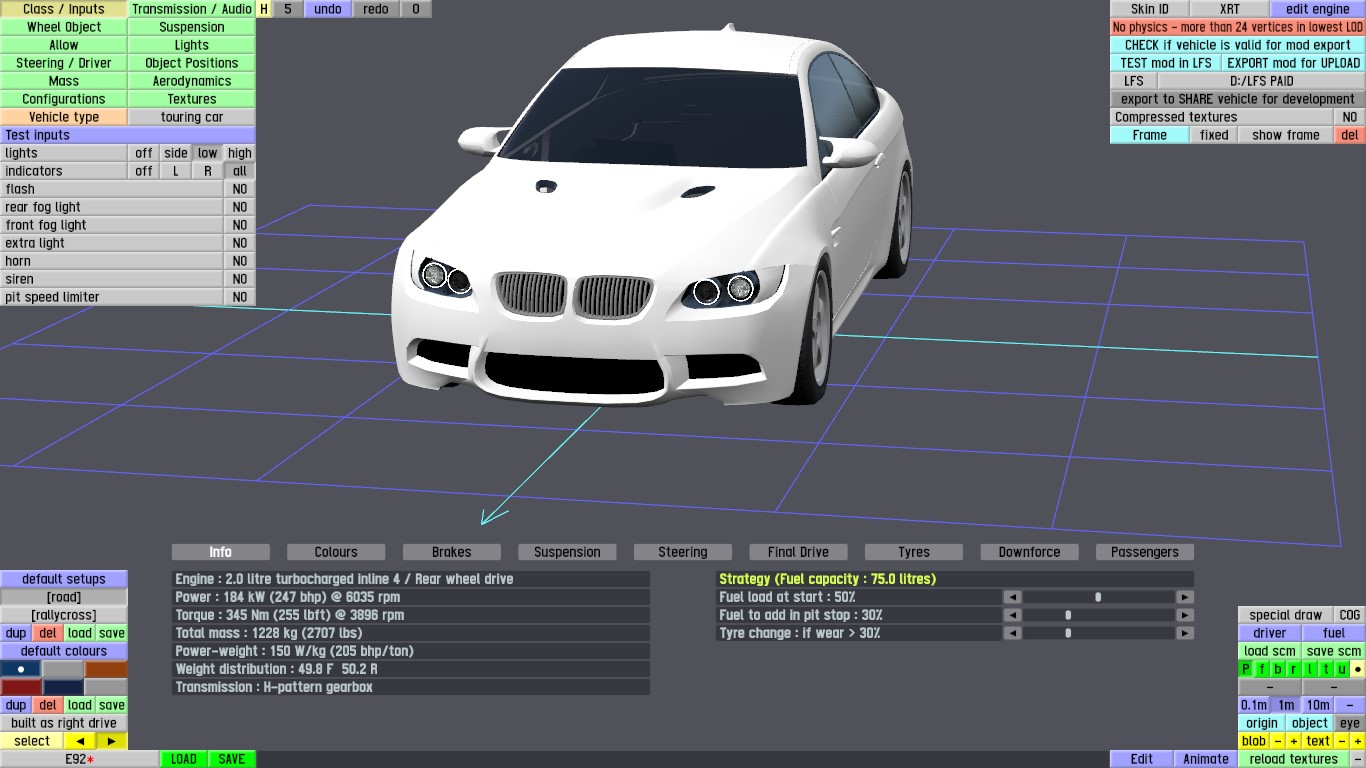Switch to the Brakes tab
Viewport: 1366px width, 768px height.
point(452,552)
